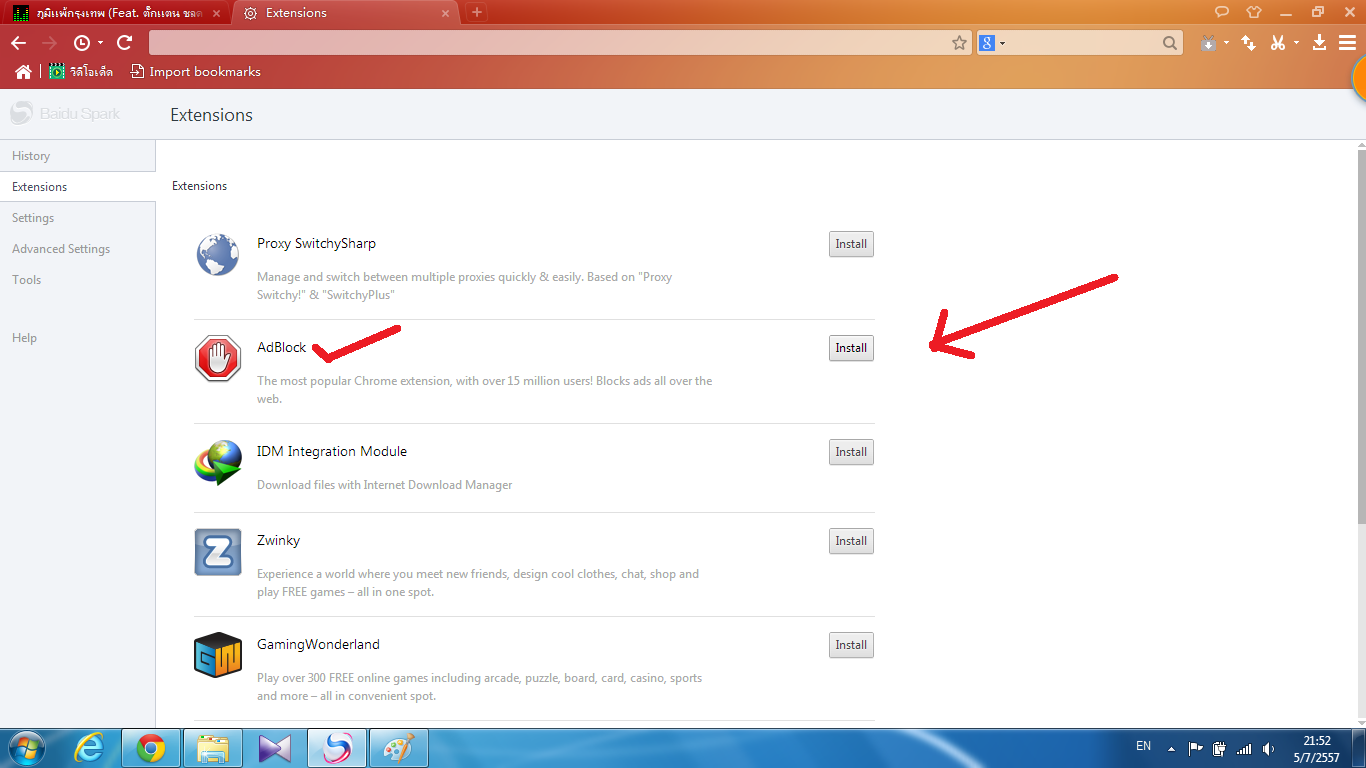Open the hamburger main menu
This screenshot has width=1366, height=768.
click(x=1347, y=42)
